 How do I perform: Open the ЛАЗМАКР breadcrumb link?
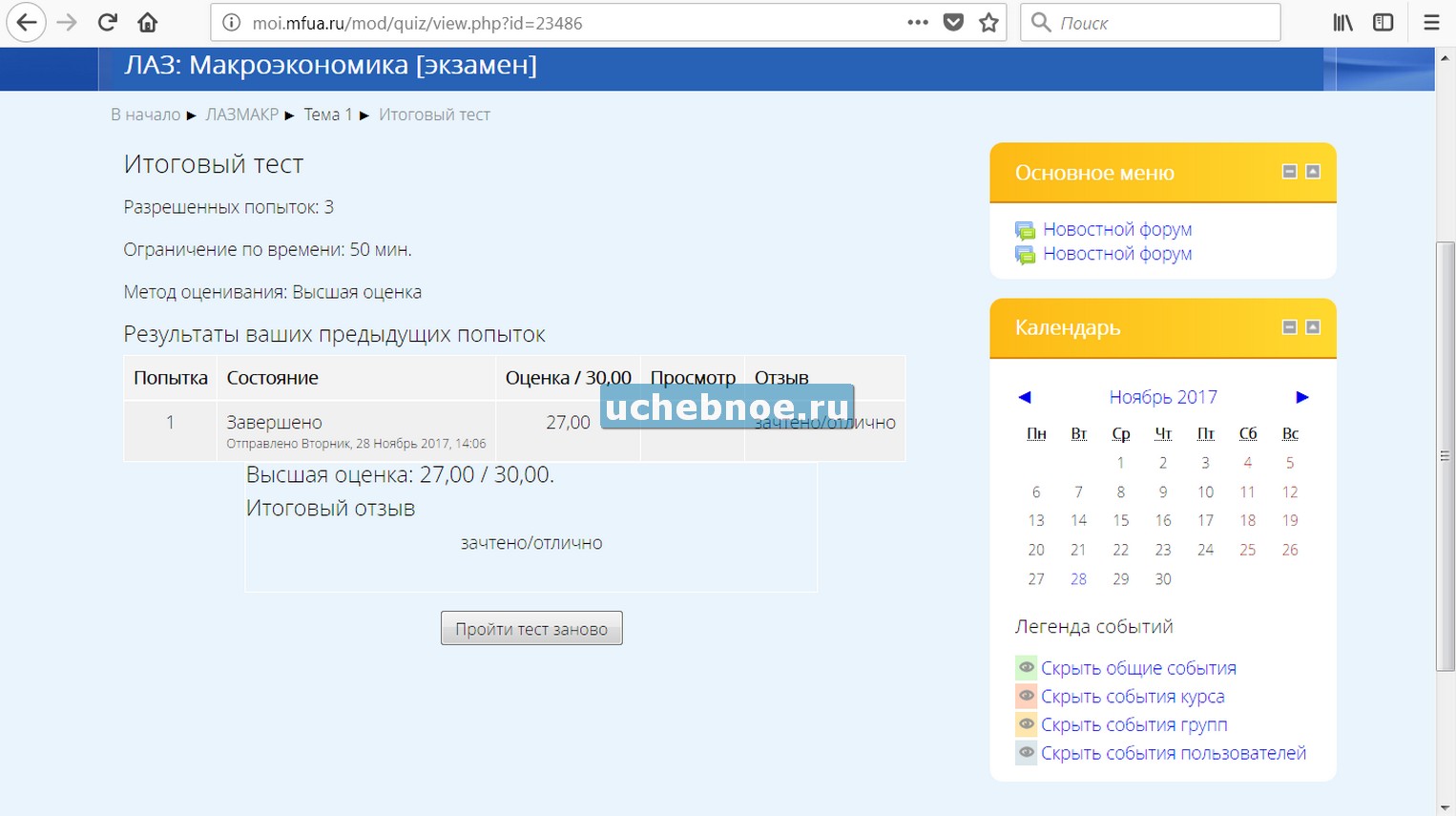click(x=242, y=115)
